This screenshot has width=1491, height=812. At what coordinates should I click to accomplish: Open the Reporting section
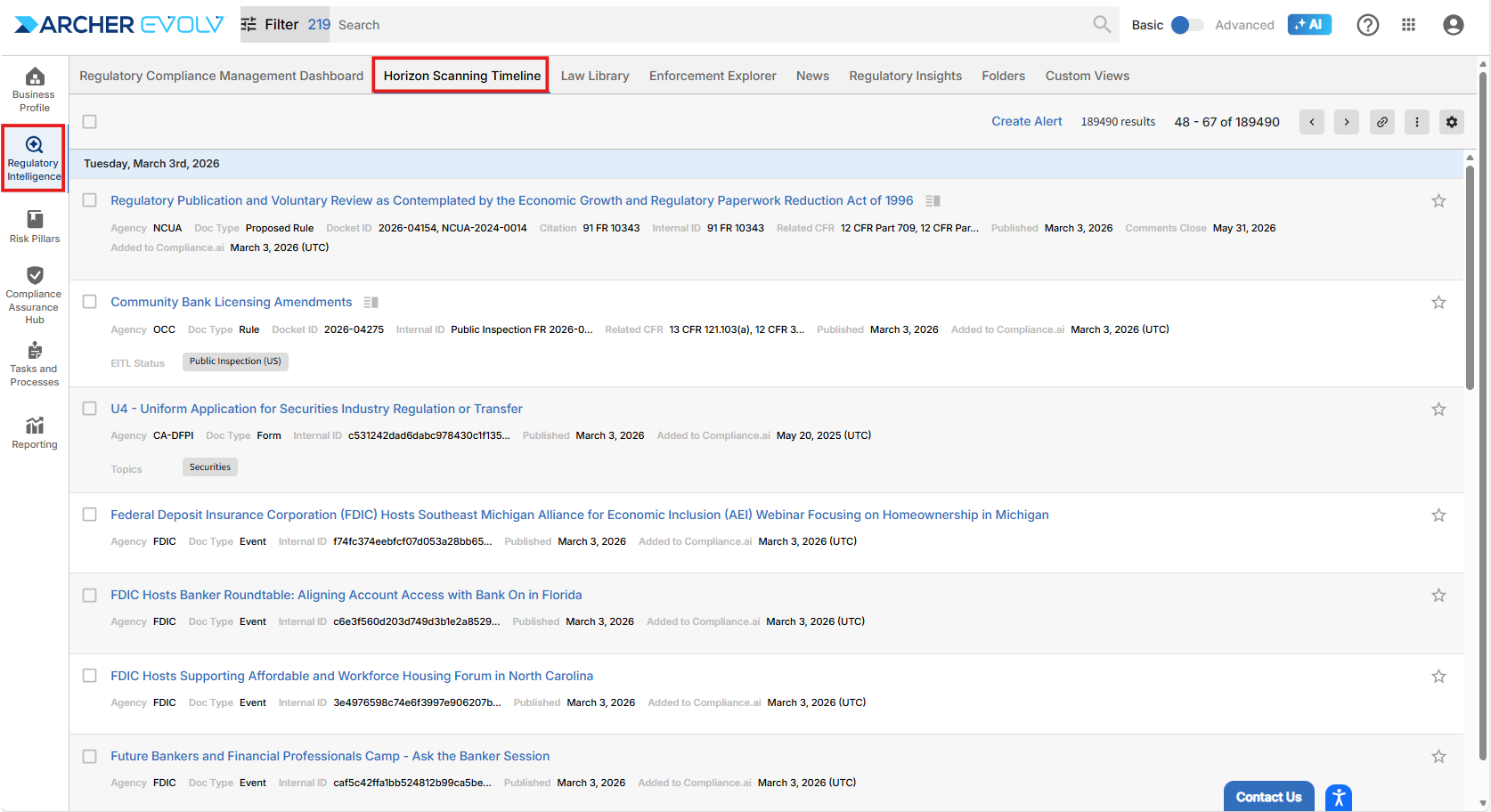[35, 433]
